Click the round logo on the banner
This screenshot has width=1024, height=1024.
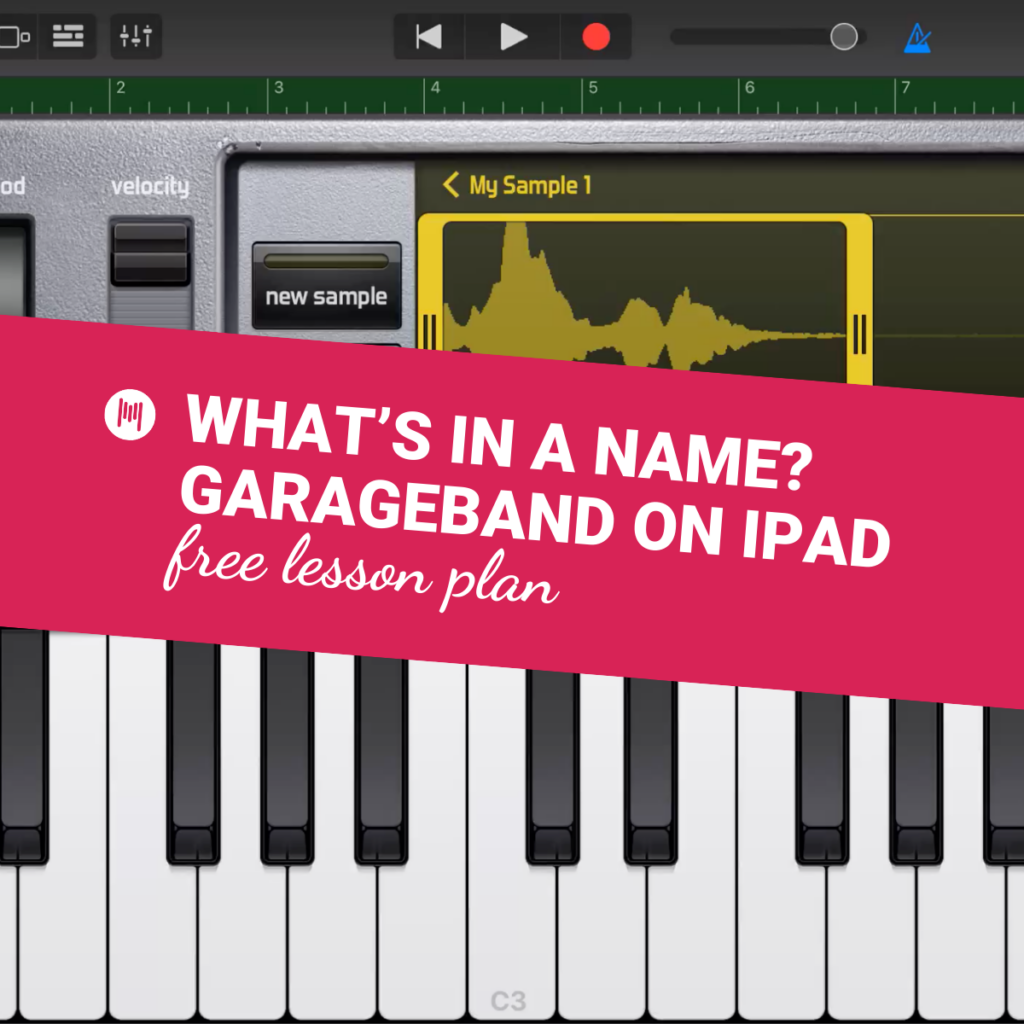pyautogui.click(x=130, y=415)
